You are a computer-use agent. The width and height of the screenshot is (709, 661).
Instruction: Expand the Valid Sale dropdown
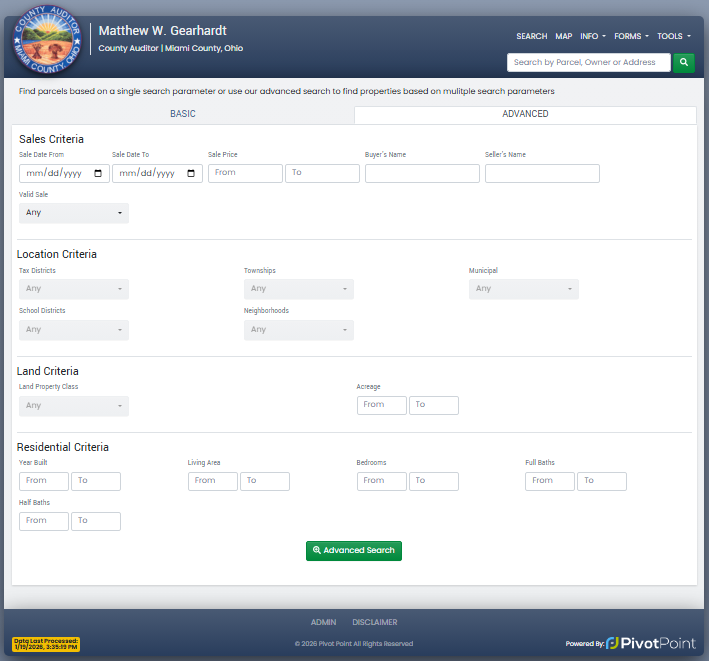(74, 213)
